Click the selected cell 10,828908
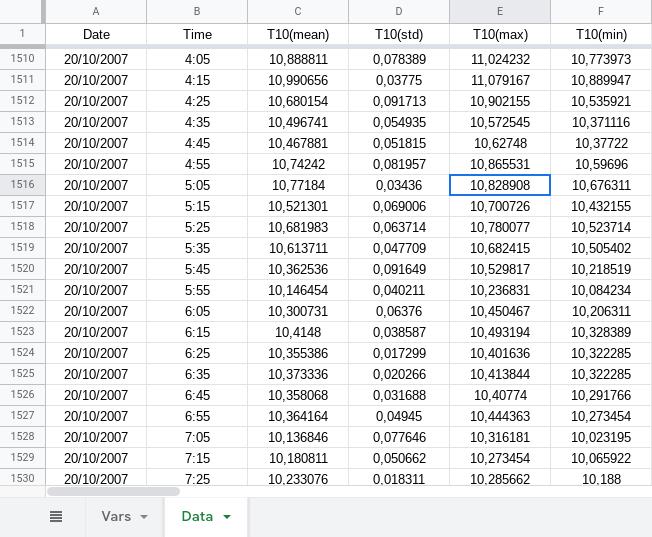 500,185
